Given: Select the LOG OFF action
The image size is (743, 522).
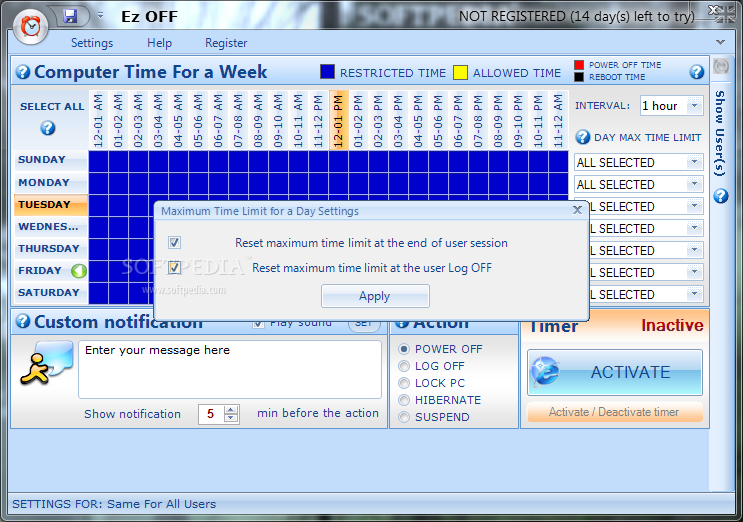Looking at the screenshot, I should pos(404,366).
